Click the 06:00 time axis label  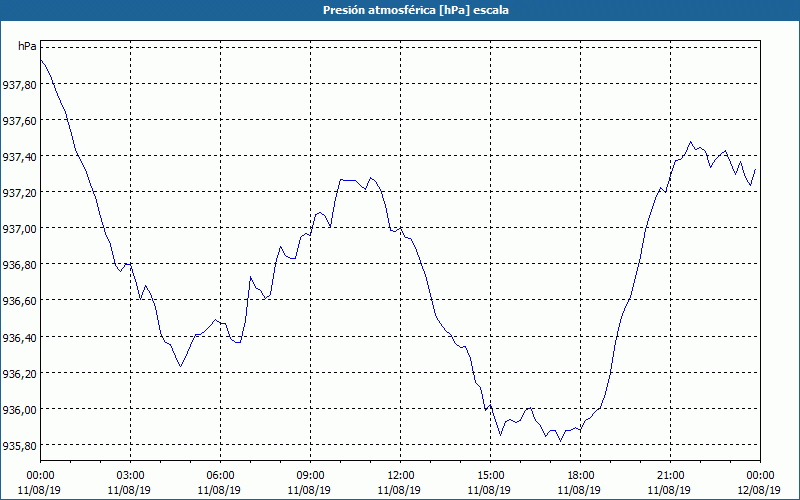tap(220, 476)
